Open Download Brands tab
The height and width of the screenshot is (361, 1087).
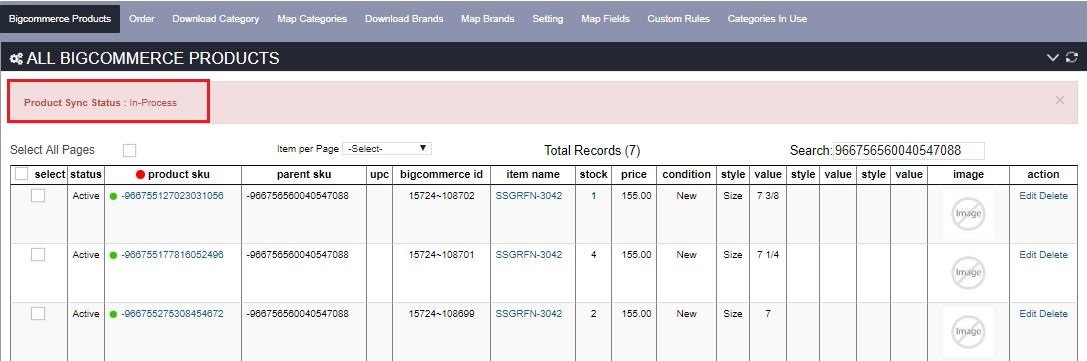[x=404, y=19]
